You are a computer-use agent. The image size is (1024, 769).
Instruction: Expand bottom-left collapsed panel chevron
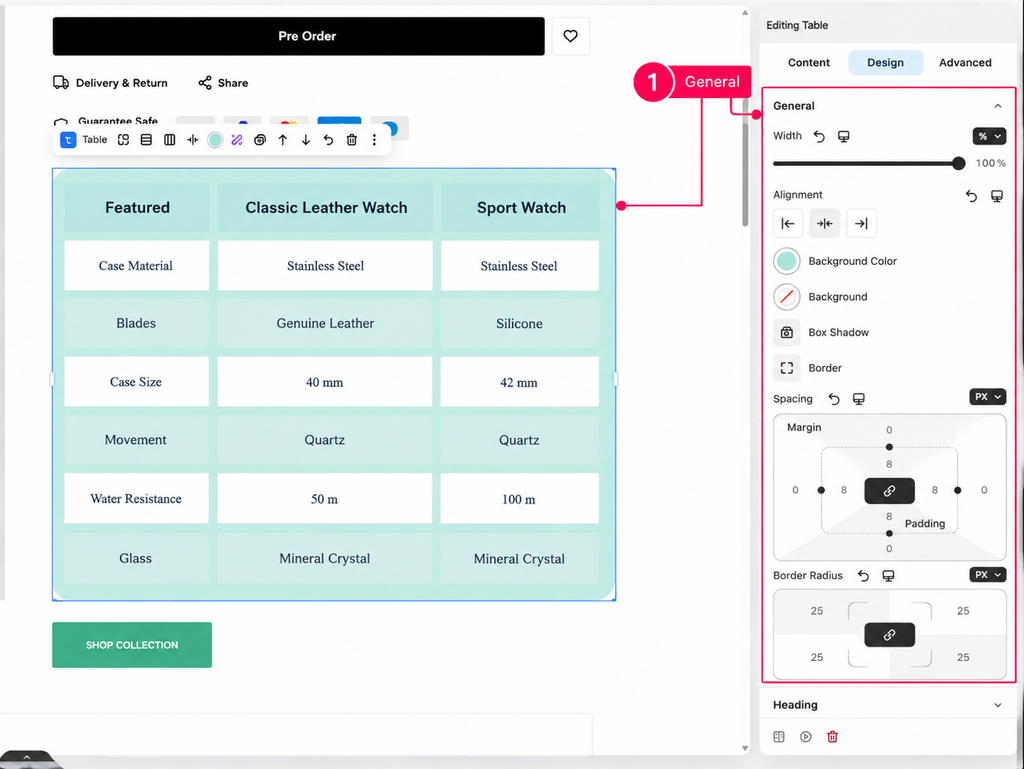pyautogui.click(x=27, y=758)
